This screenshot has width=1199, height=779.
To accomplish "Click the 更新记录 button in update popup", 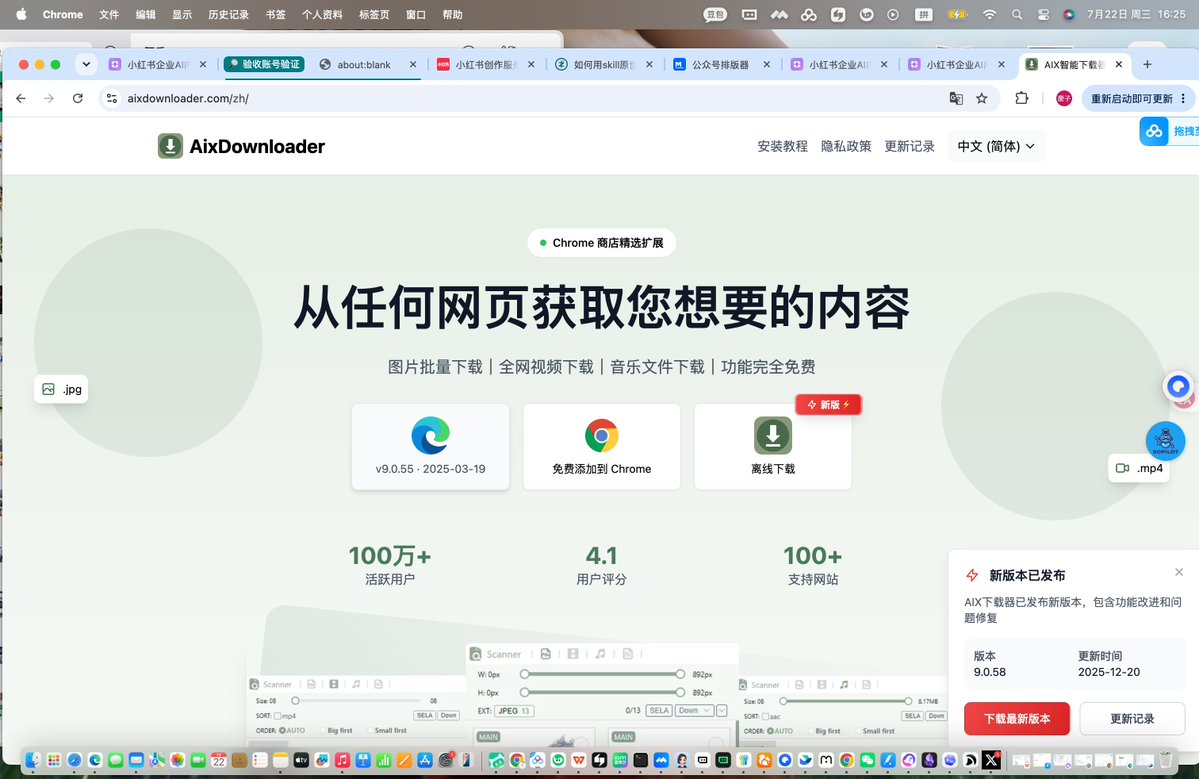I will (1132, 719).
